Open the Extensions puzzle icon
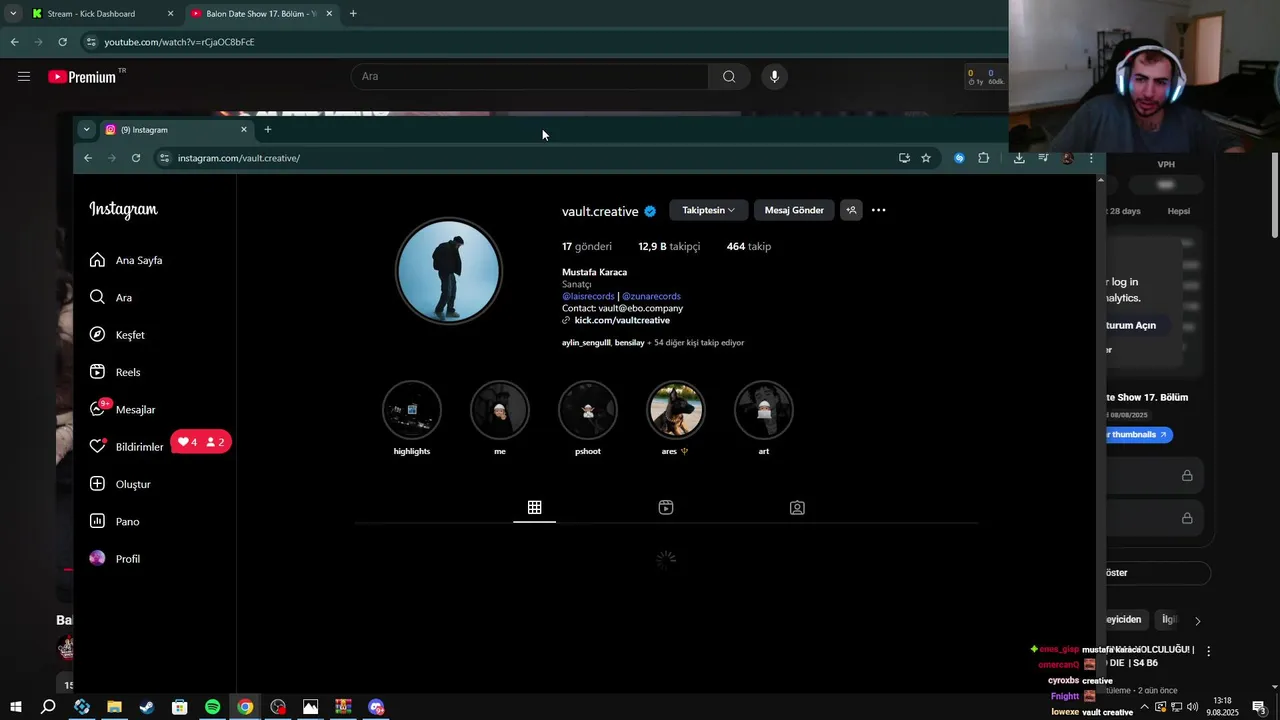The image size is (1280, 720). (983, 158)
